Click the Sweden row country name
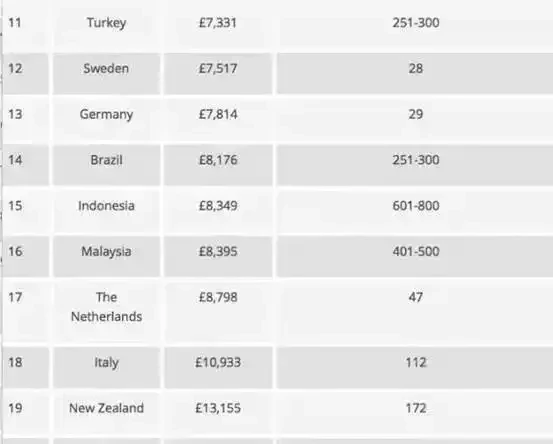Image resolution: width=553 pixels, height=444 pixels. (106, 68)
